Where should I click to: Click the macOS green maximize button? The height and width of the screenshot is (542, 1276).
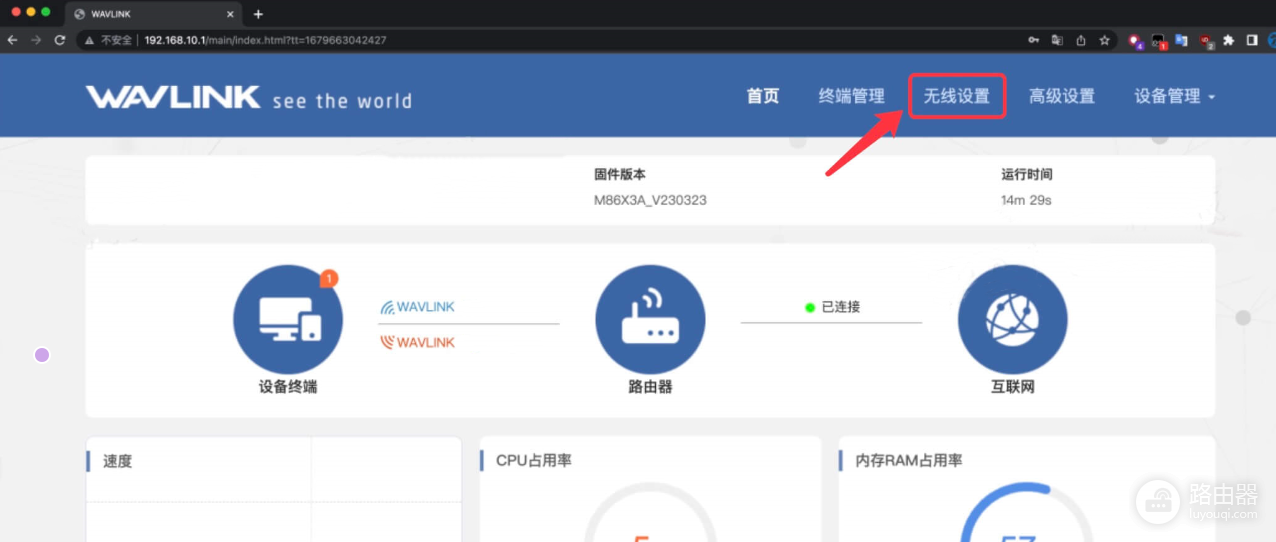pos(45,12)
